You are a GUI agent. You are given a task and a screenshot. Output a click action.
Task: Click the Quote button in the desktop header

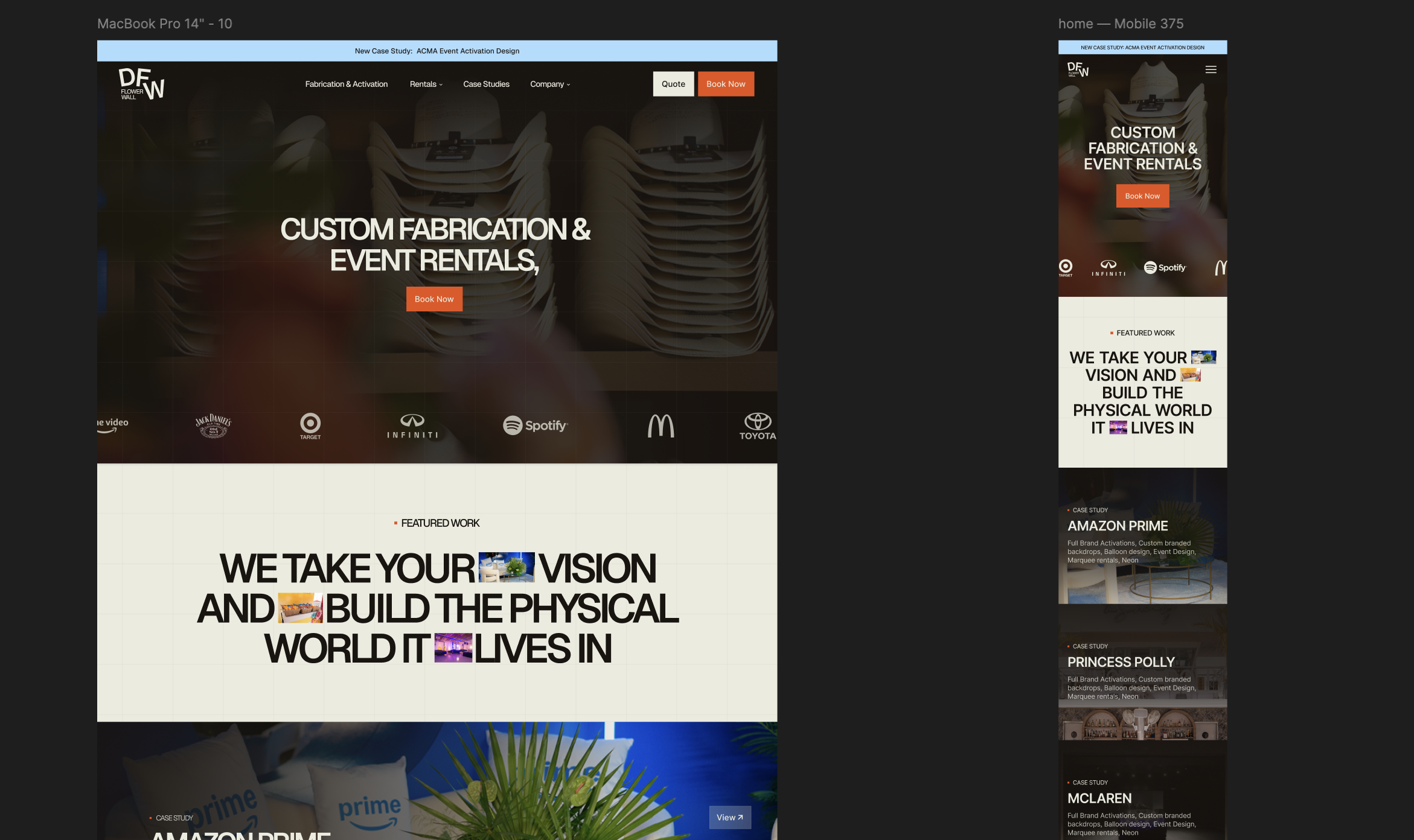click(673, 84)
